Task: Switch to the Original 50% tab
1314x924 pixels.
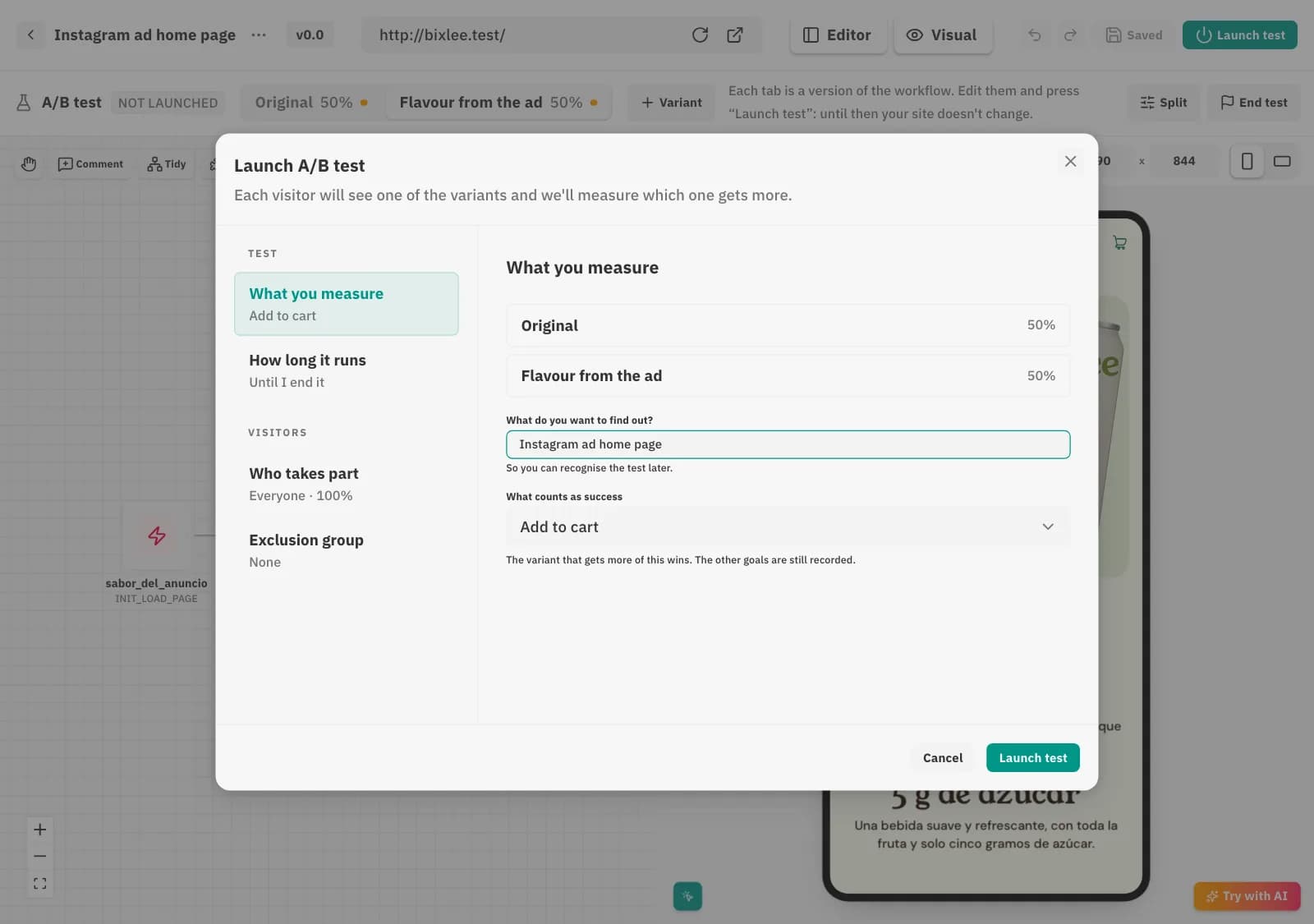Action: [x=311, y=103]
